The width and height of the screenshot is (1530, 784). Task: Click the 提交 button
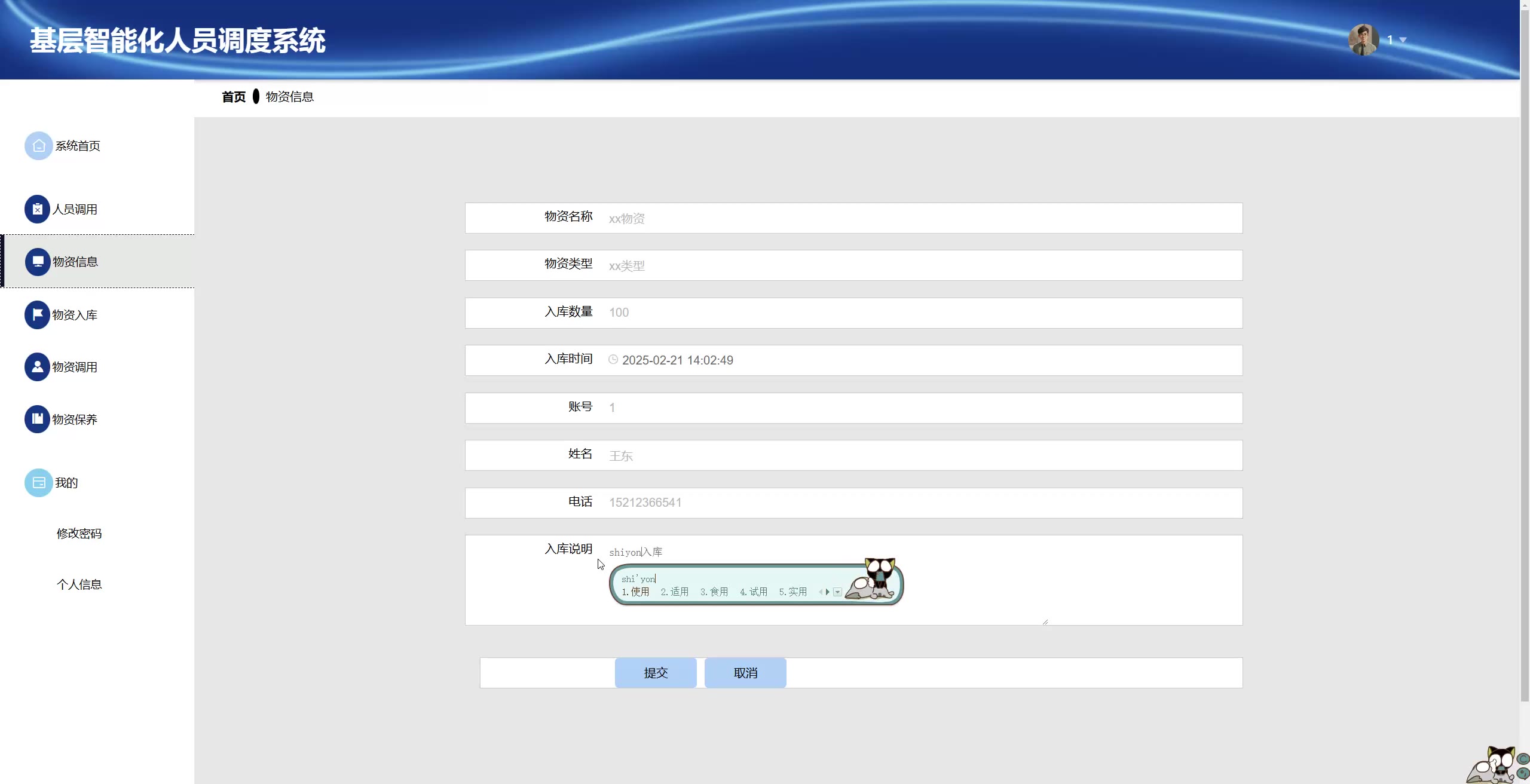click(x=655, y=673)
